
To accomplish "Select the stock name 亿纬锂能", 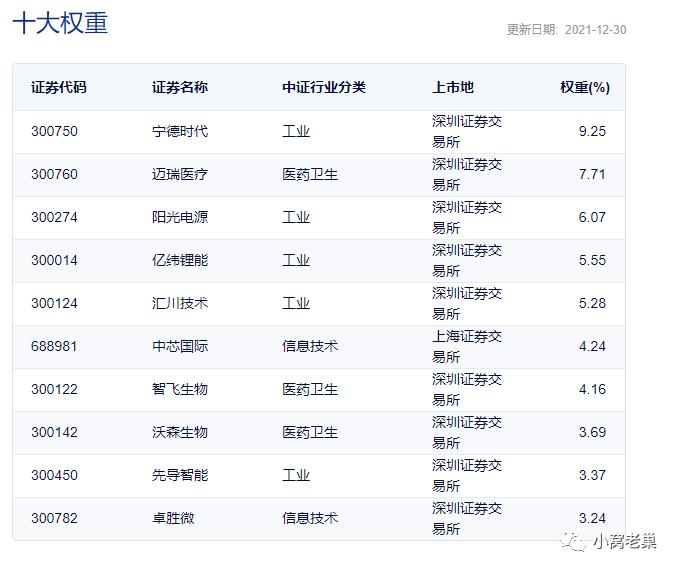I will [180, 260].
